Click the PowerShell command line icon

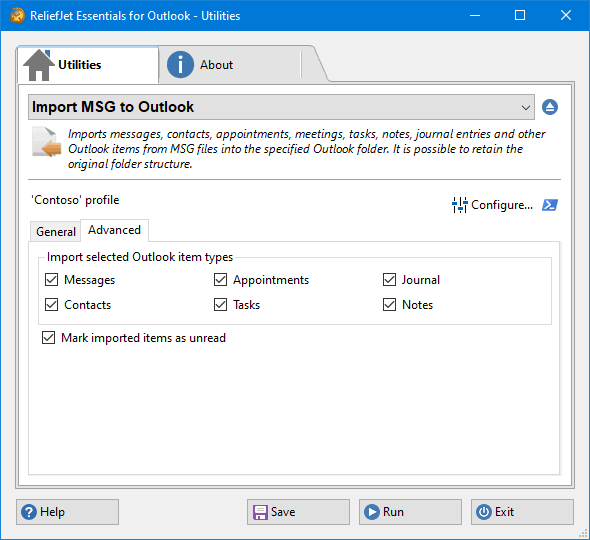(550, 205)
